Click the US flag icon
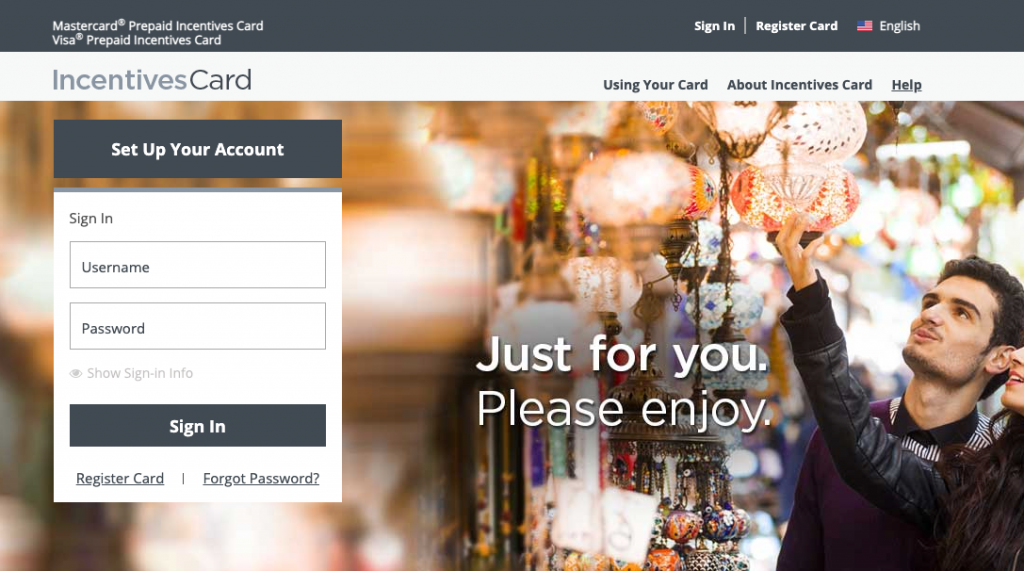 point(864,26)
